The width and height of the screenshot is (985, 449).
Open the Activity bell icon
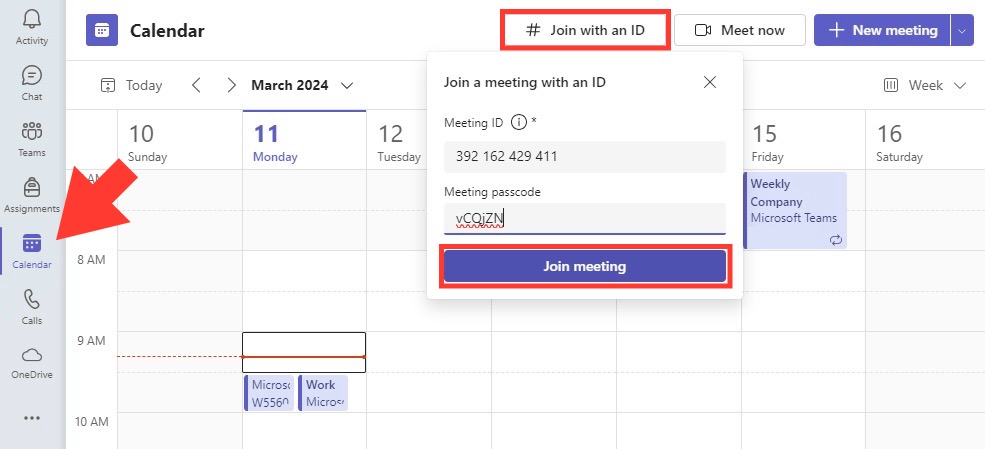(x=31, y=19)
